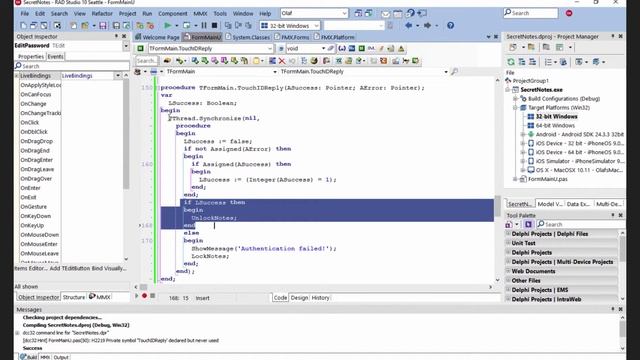Switch to System.Classes editor tab
The width and height of the screenshot is (640, 360).
tap(248, 37)
